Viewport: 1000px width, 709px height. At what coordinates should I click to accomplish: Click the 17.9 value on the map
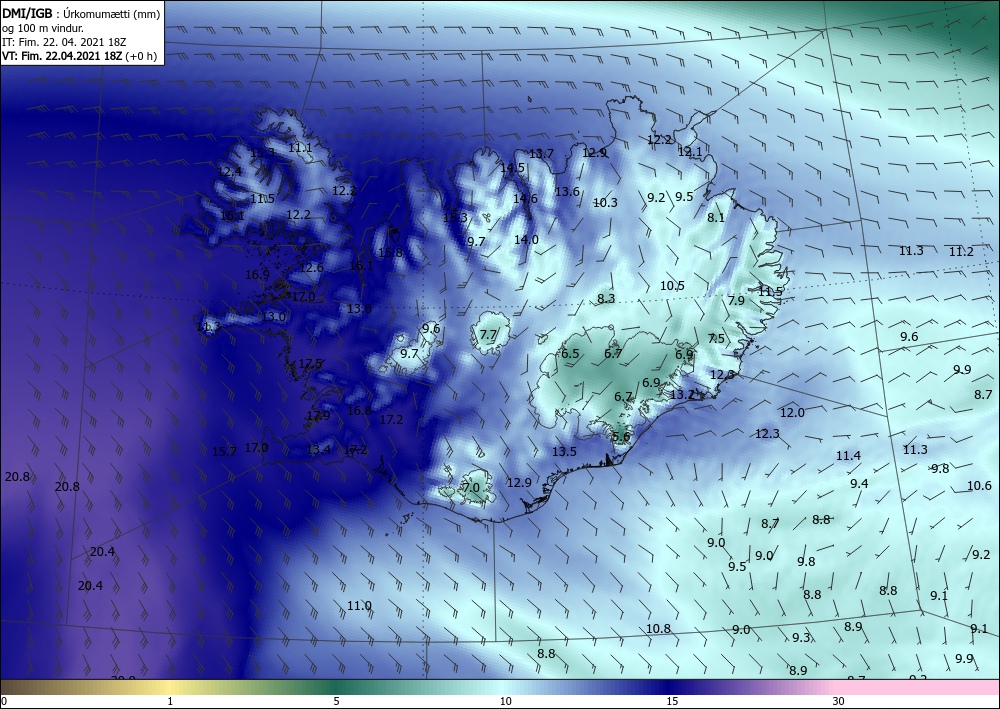coord(318,416)
